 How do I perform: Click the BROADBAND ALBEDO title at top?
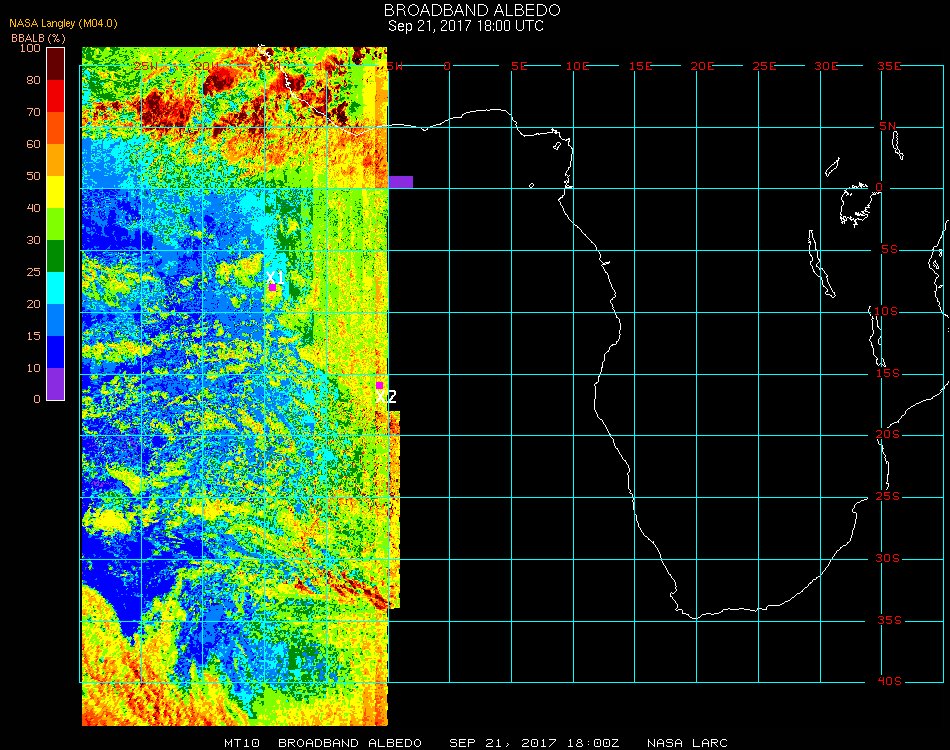466,9
